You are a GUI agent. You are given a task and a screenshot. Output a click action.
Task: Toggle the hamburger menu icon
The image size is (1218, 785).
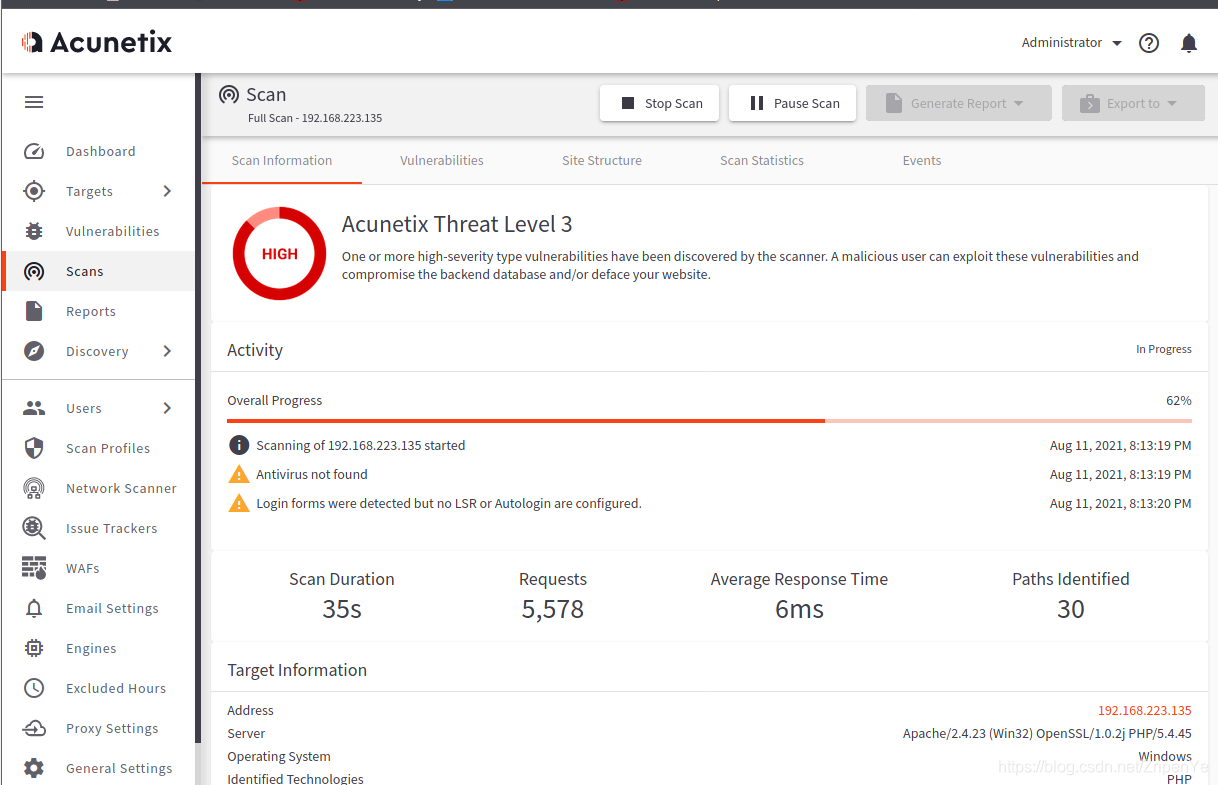pyautogui.click(x=34, y=102)
